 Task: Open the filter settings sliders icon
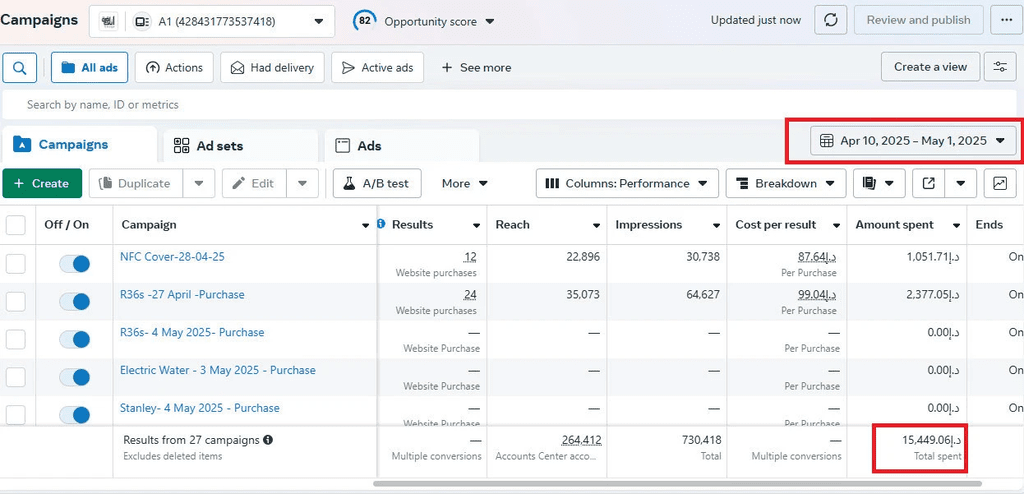coord(999,67)
